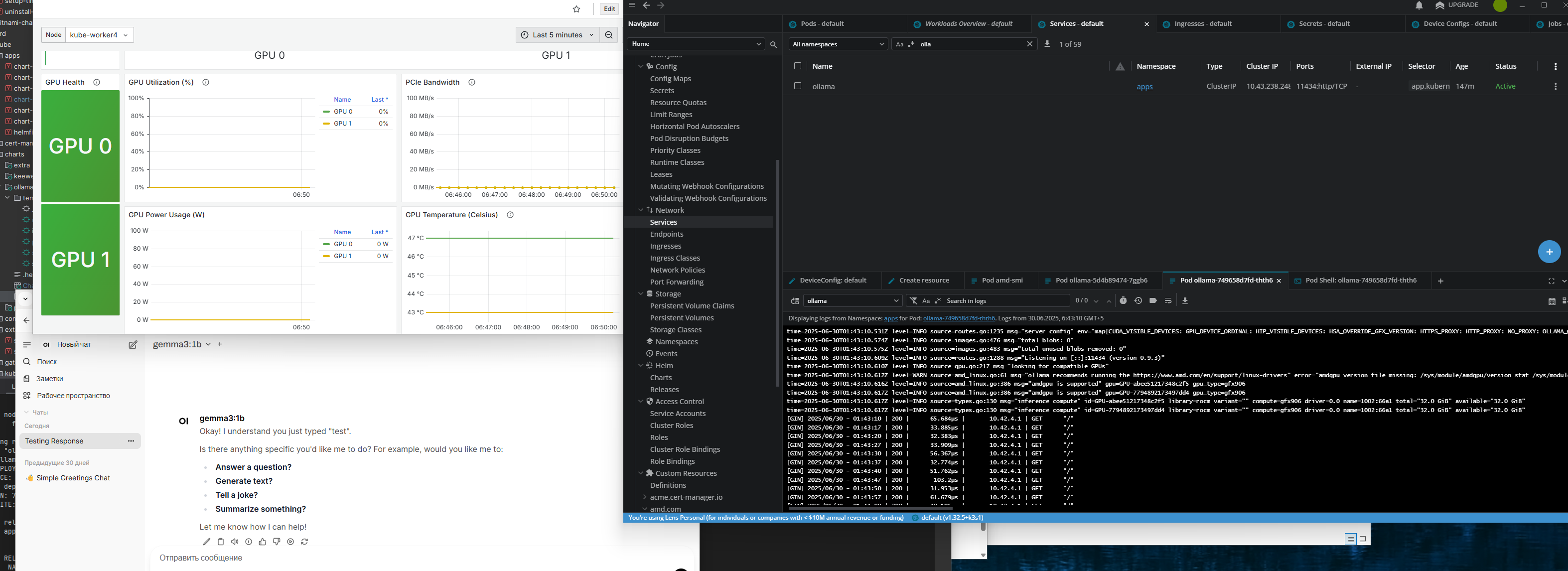Open the All namespaces dropdown
Screen dimensions: 1568x571
tap(838, 44)
